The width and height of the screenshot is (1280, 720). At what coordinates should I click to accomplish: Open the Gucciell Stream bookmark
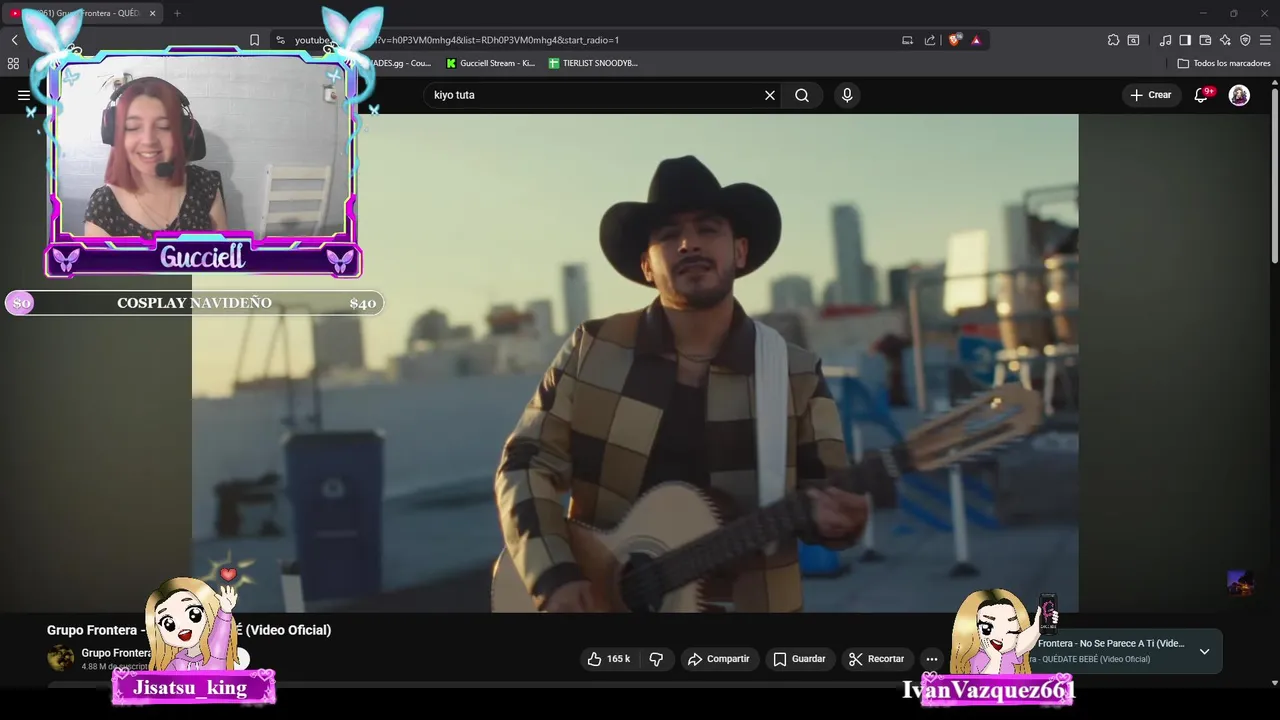pyautogui.click(x=490, y=63)
